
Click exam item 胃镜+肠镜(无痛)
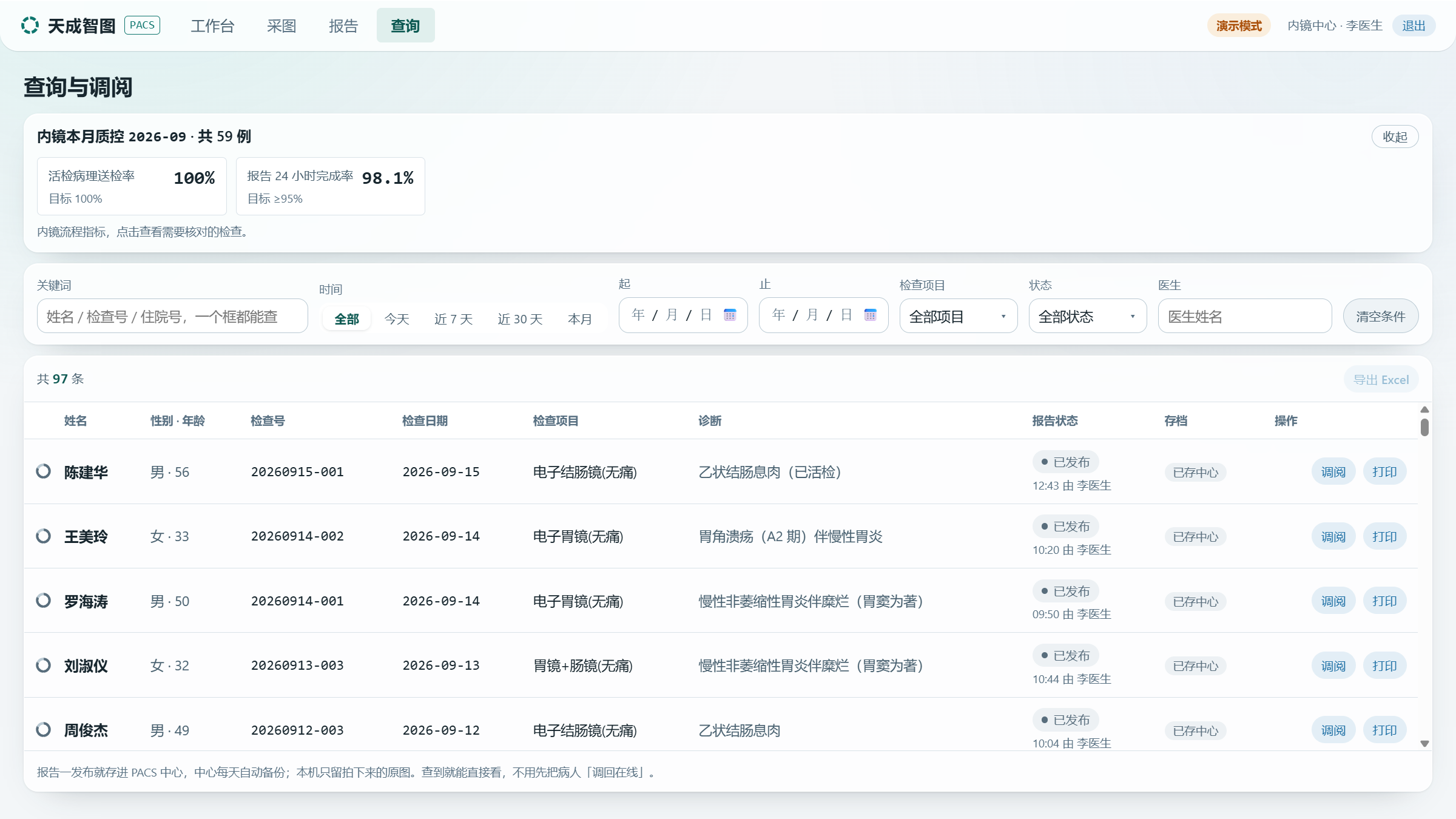click(582, 665)
